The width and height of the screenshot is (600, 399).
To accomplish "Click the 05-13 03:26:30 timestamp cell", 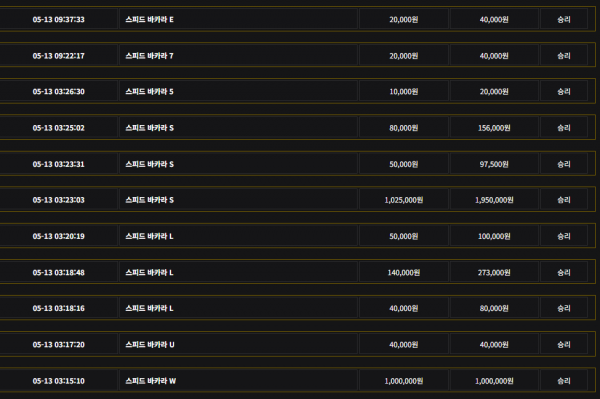I will (x=59, y=91).
